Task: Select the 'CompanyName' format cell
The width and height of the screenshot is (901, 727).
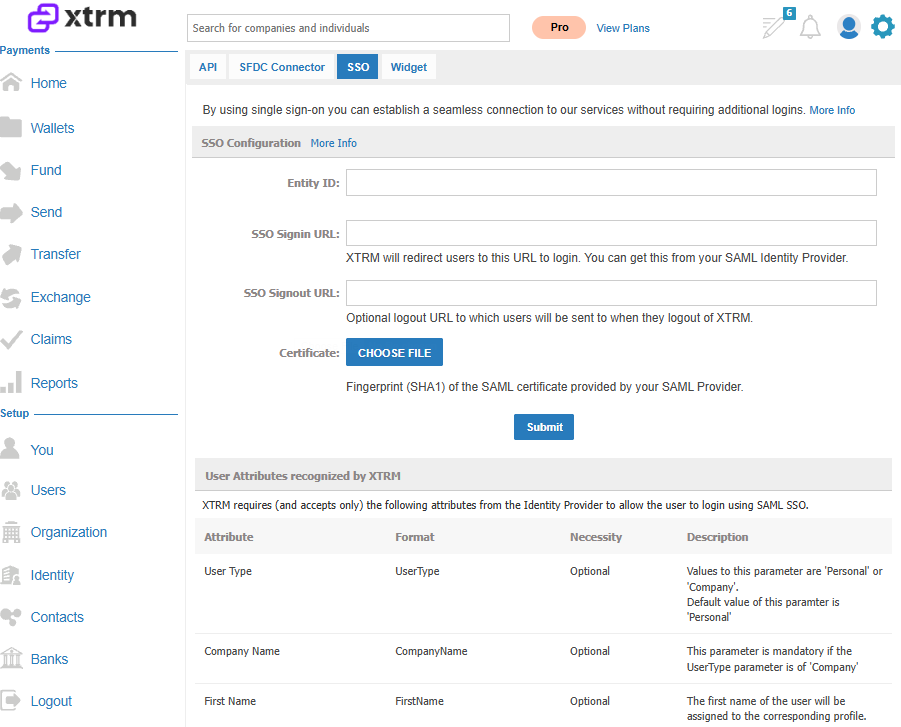Action: tap(431, 651)
